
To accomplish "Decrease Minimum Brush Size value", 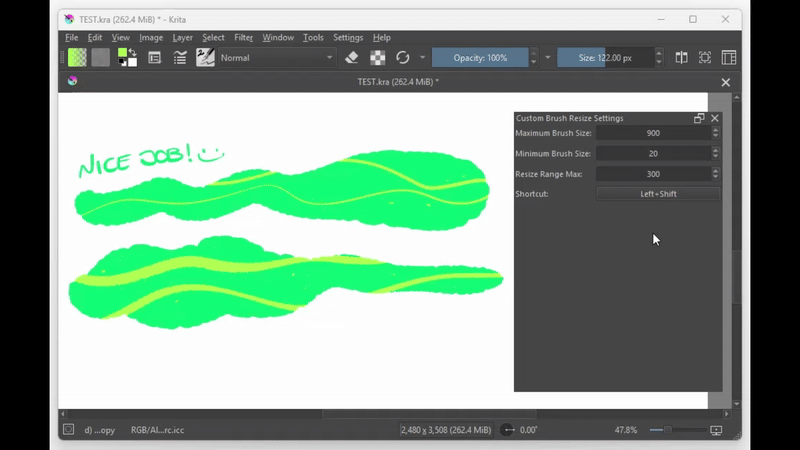I will 715,157.
